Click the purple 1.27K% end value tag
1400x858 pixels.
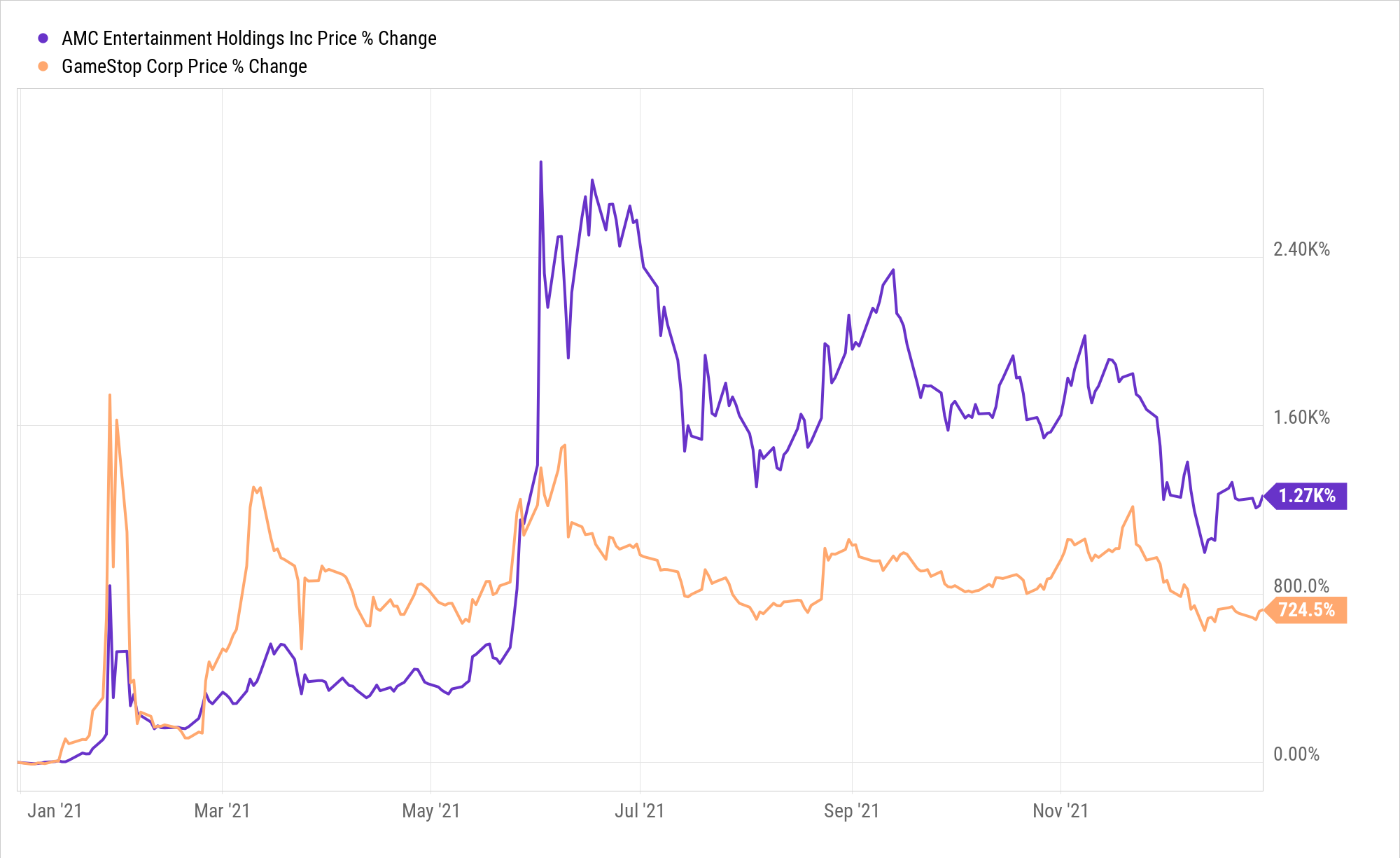1306,496
